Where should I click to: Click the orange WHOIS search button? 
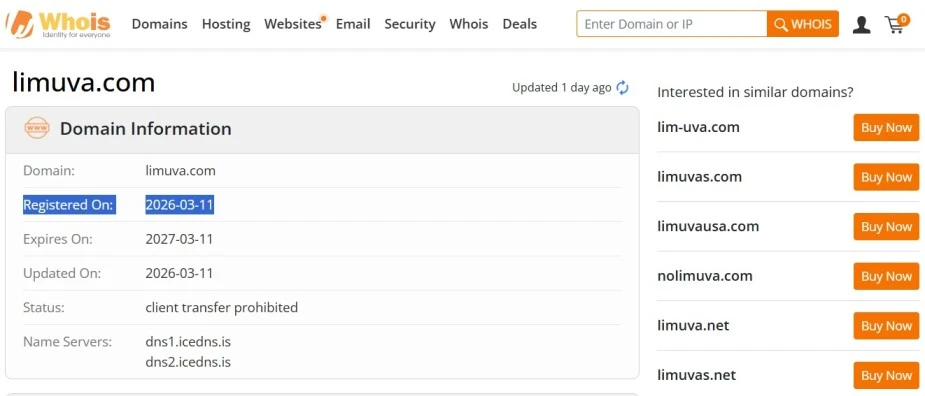(803, 24)
